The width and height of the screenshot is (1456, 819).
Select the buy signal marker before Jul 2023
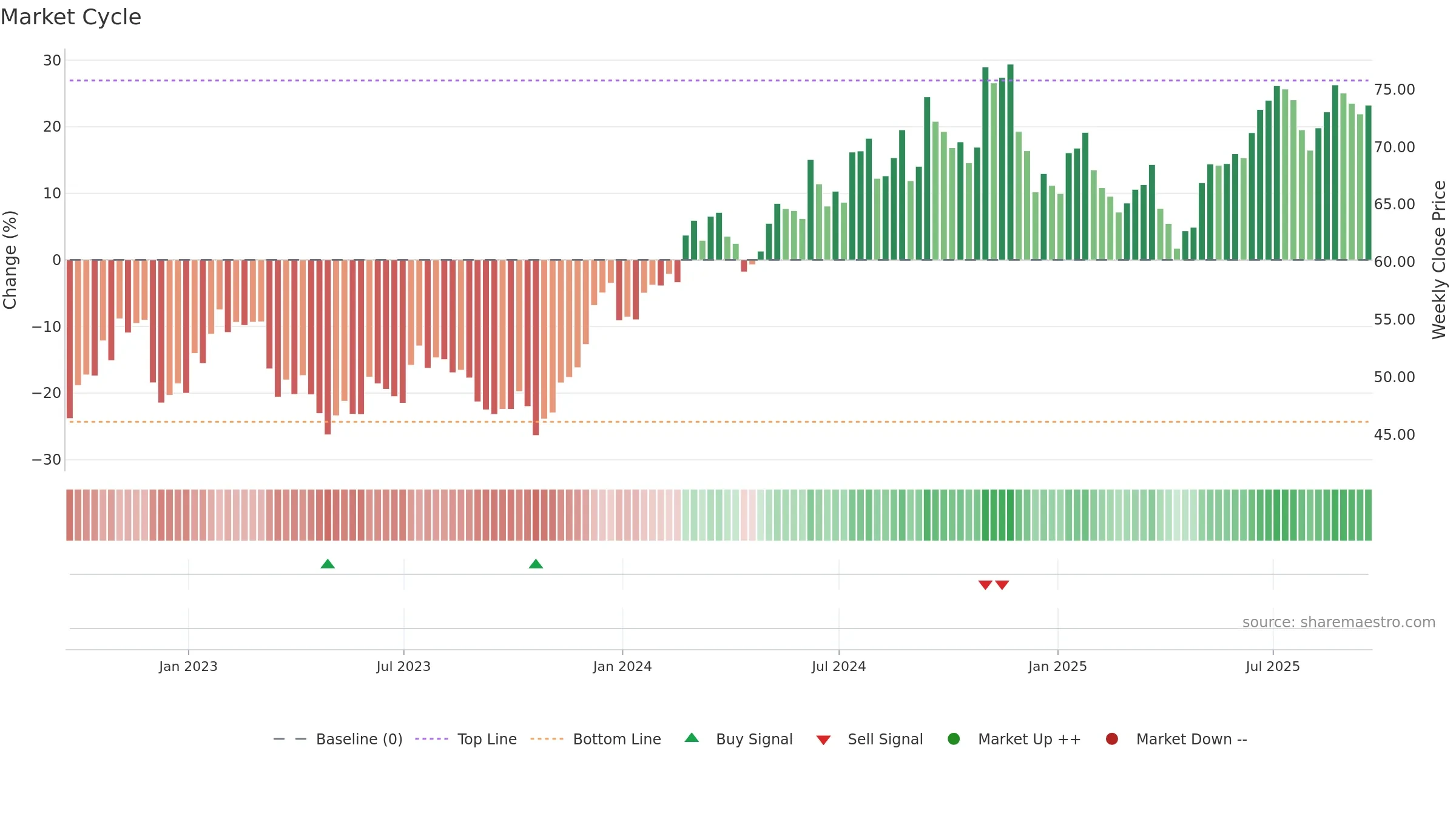click(328, 564)
